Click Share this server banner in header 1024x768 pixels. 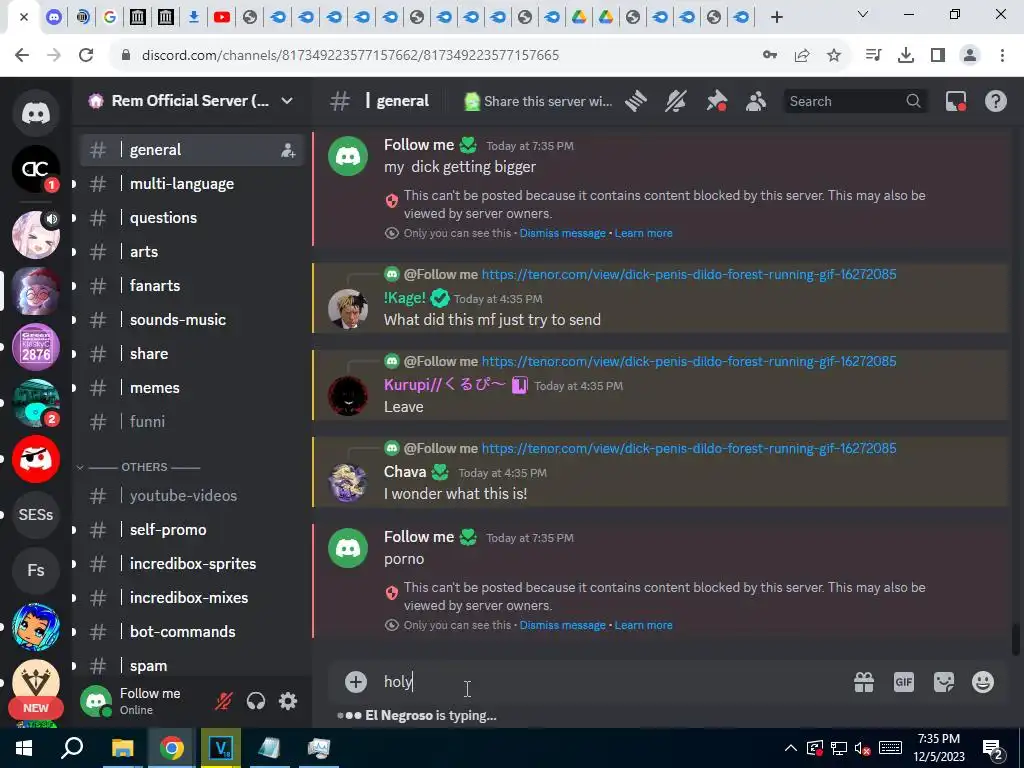coord(538,101)
